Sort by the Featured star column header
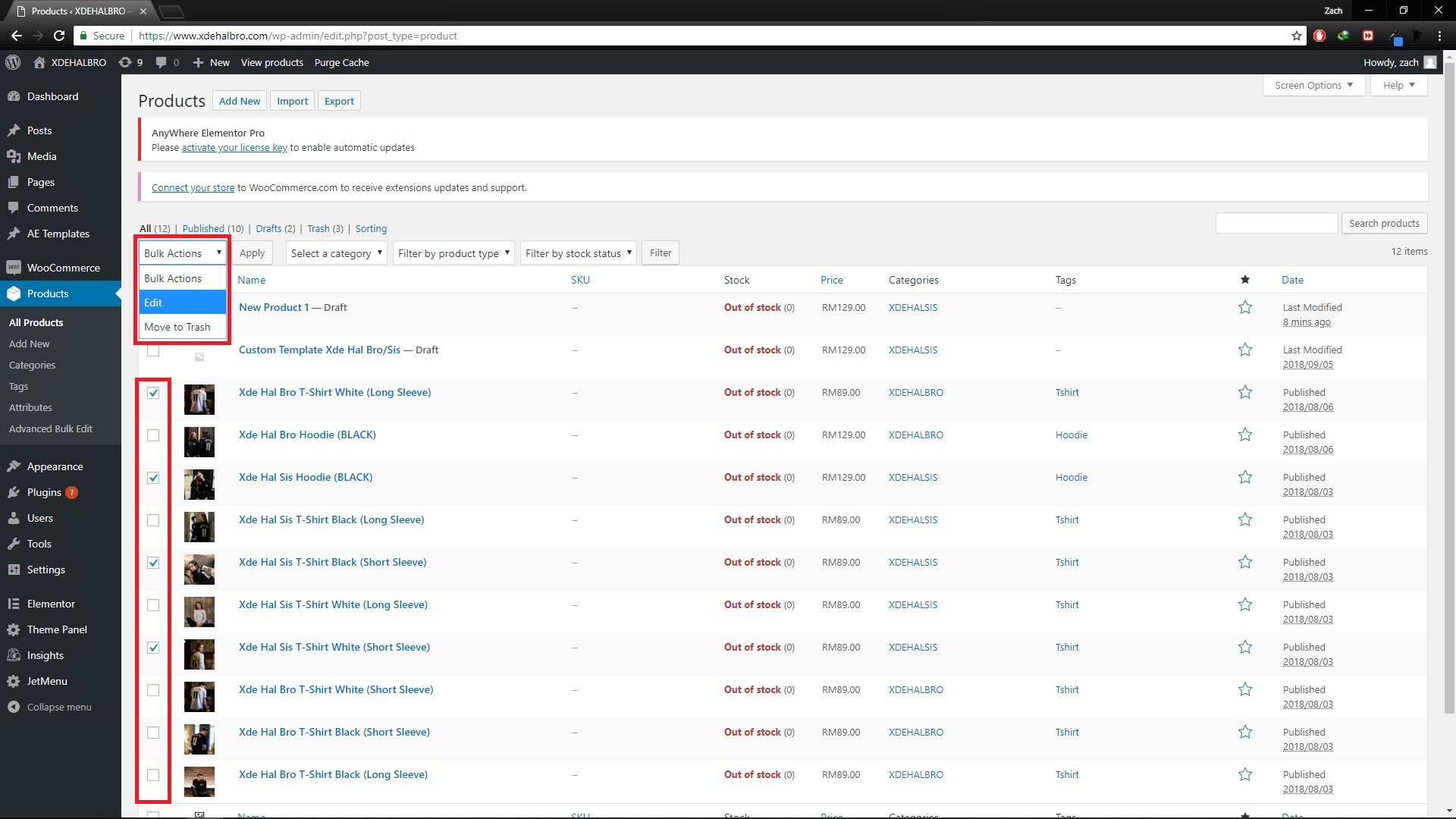 coord(1245,280)
